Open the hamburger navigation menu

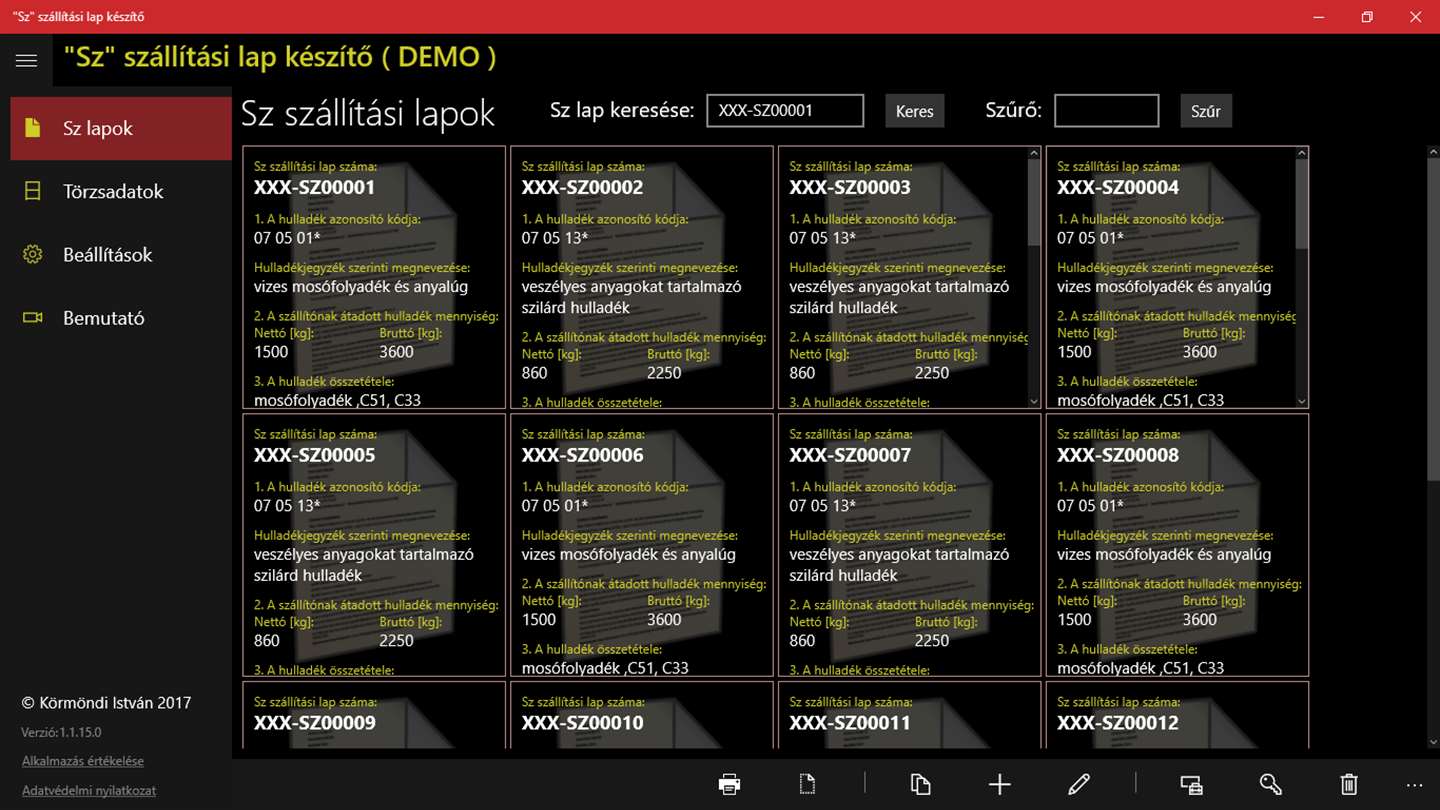(x=26, y=60)
